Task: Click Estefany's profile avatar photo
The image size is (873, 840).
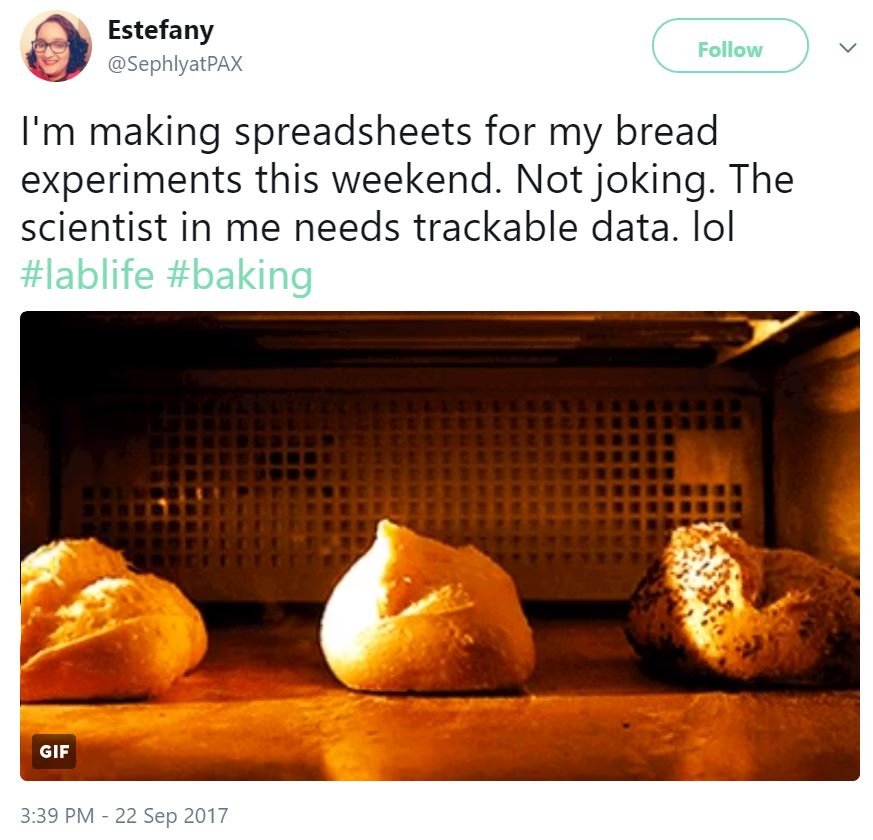Action: coord(56,47)
